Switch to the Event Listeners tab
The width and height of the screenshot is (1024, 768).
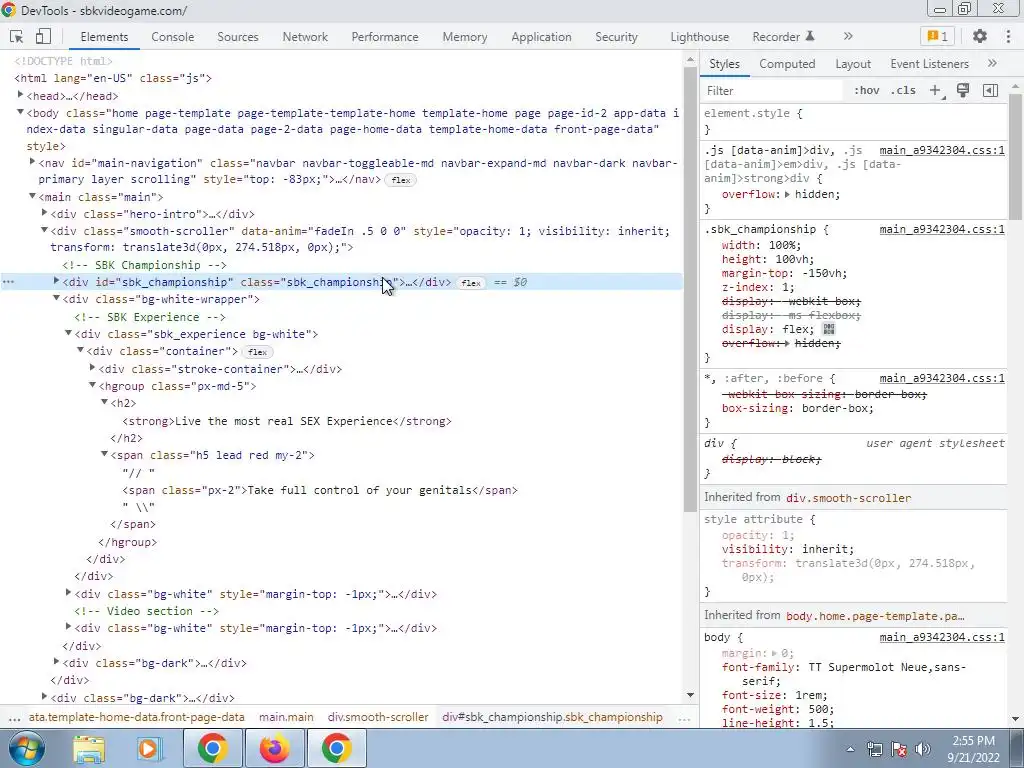coord(929,64)
